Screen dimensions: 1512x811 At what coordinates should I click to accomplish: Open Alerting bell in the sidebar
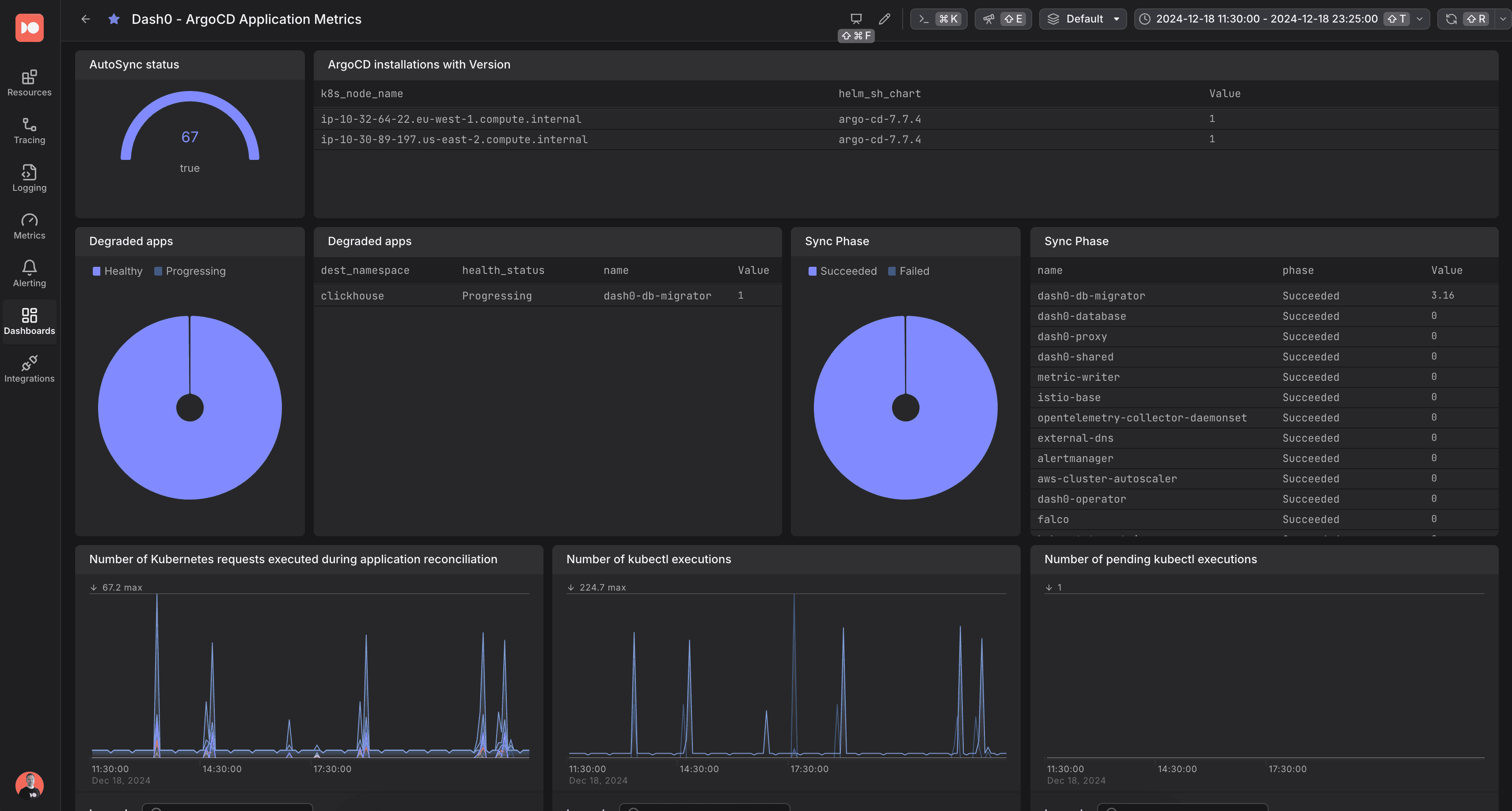[29, 273]
